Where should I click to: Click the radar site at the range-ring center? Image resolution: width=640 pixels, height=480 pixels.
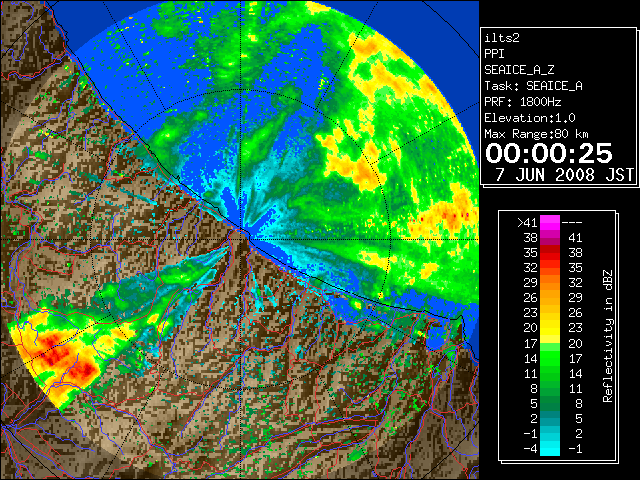pyautogui.click(x=242, y=238)
